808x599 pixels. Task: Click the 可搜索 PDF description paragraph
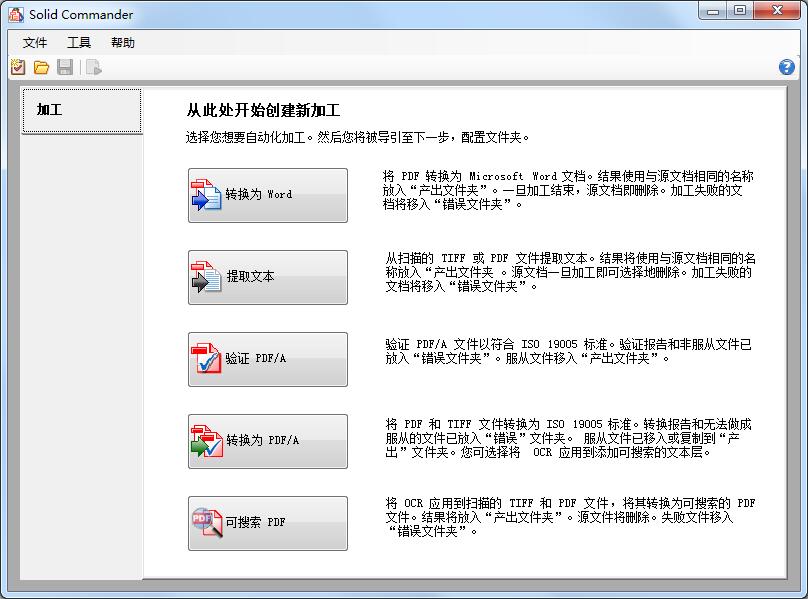pos(570,517)
